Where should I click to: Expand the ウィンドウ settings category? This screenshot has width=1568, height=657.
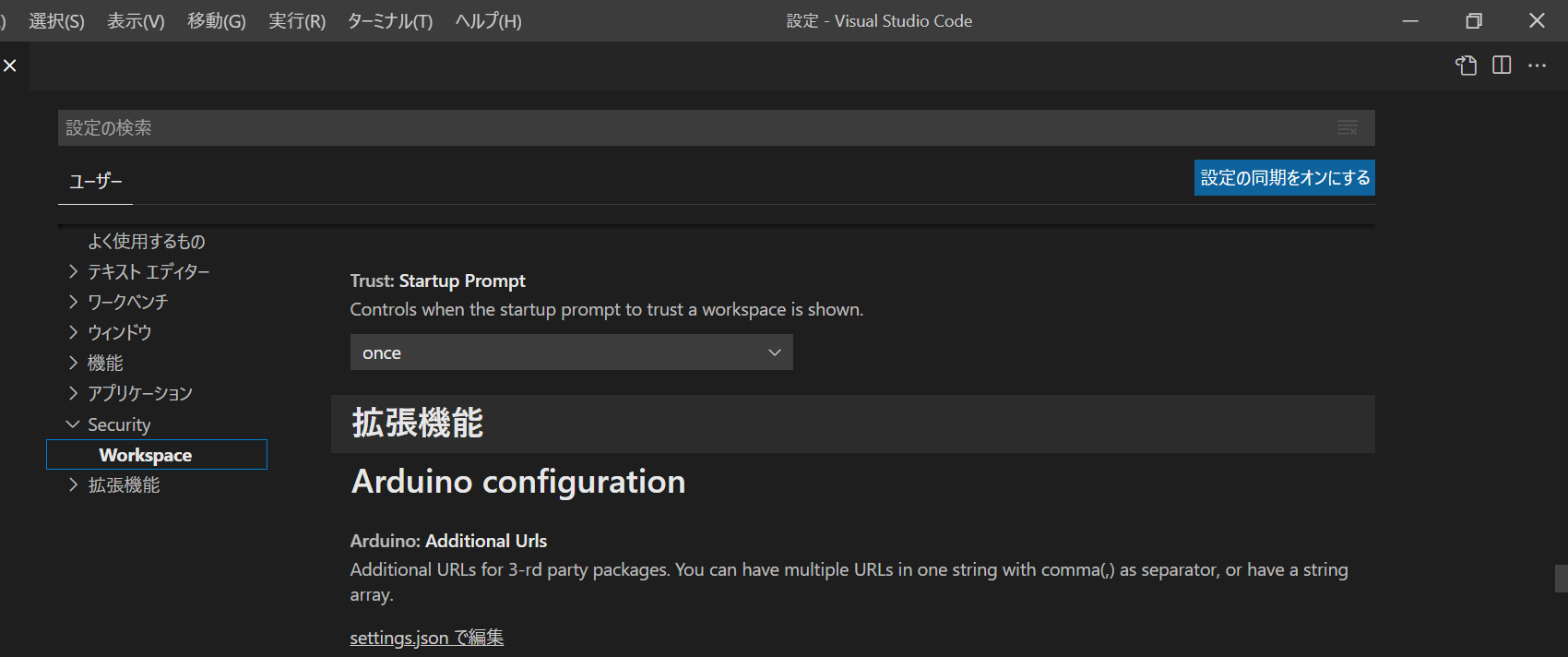click(x=119, y=332)
